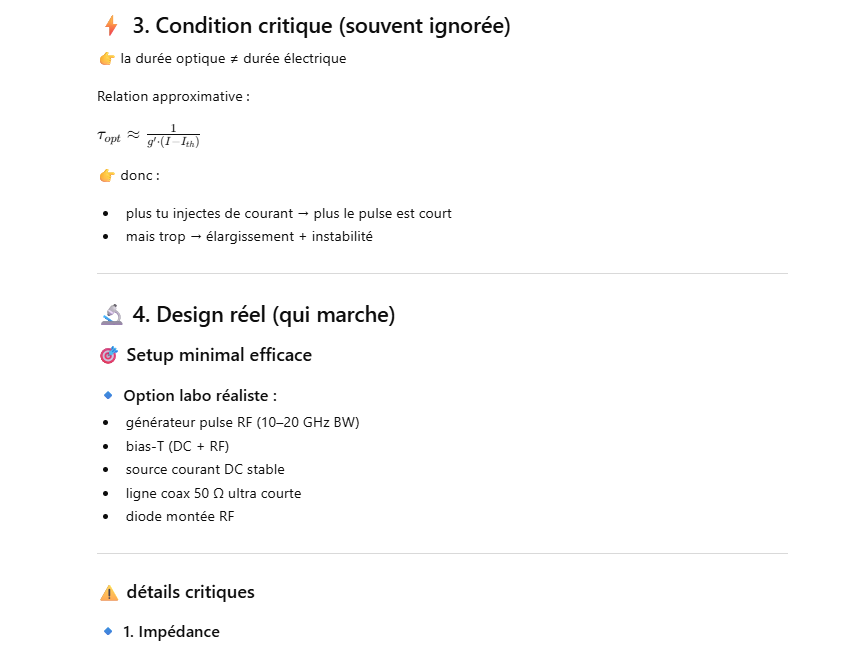Click the "générateur pulse RF" list item
The height and width of the screenshot is (645, 852).
point(242,422)
